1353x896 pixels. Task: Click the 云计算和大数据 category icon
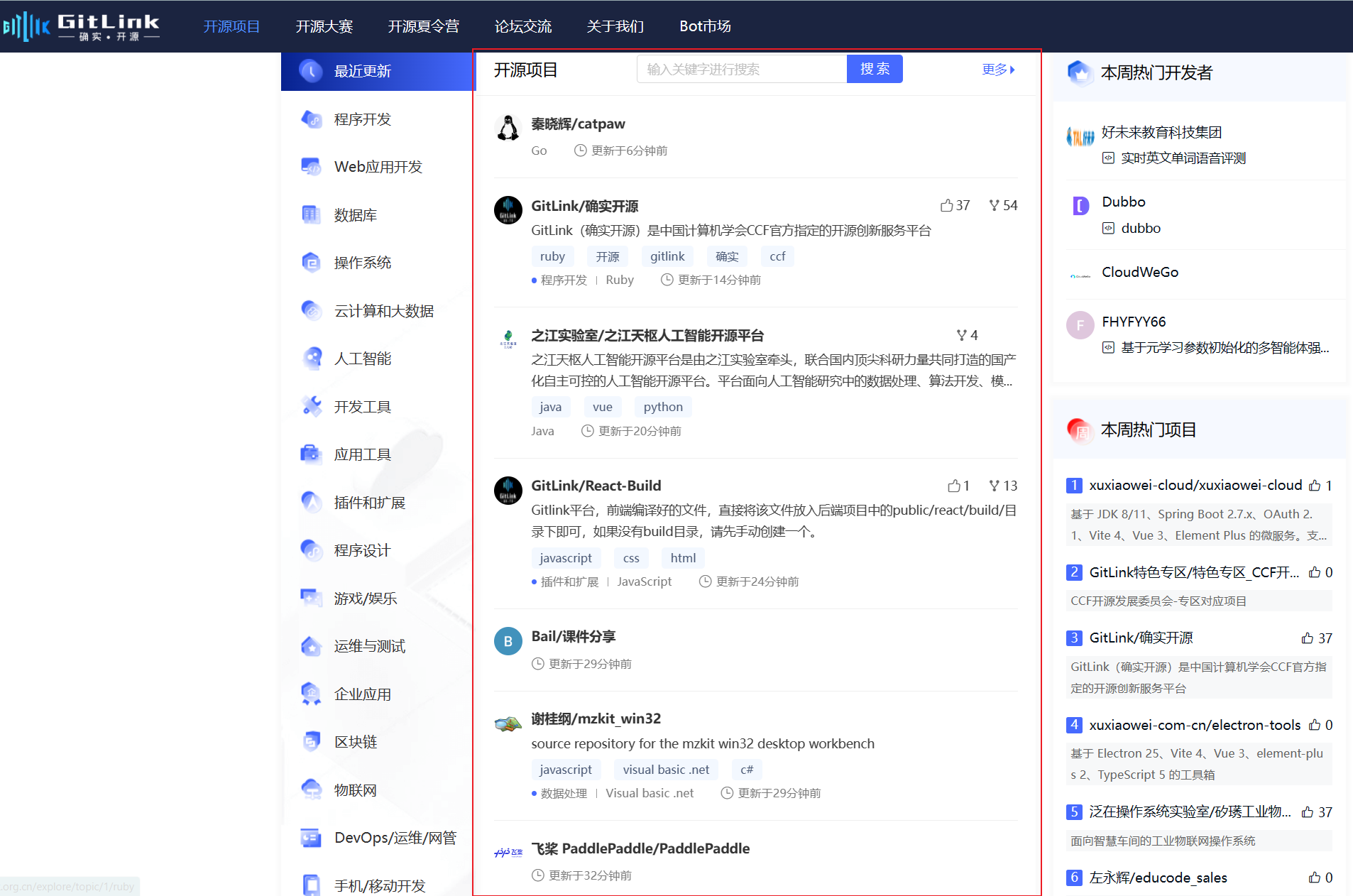click(x=311, y=310)
